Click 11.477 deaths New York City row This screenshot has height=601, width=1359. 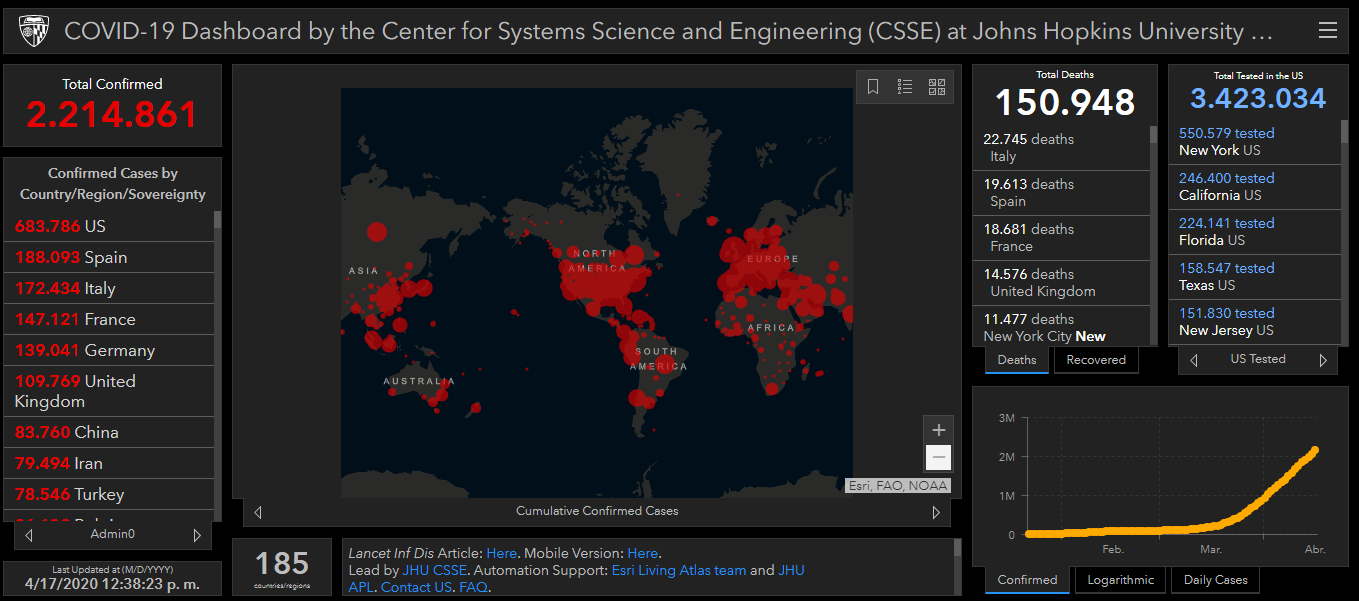coord(1061,326)
